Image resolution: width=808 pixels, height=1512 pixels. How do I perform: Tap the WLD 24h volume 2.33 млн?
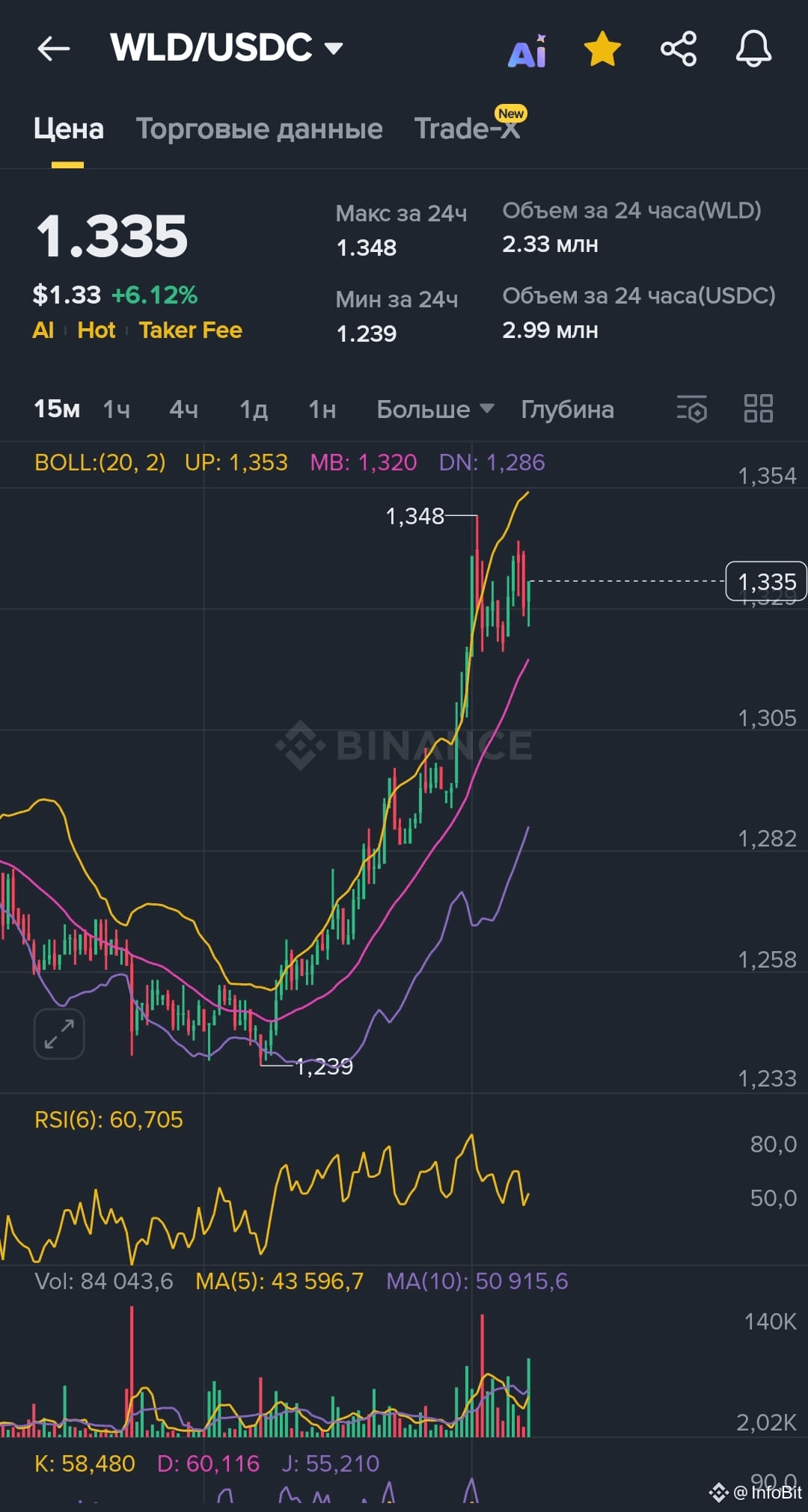tap(550, 245)
